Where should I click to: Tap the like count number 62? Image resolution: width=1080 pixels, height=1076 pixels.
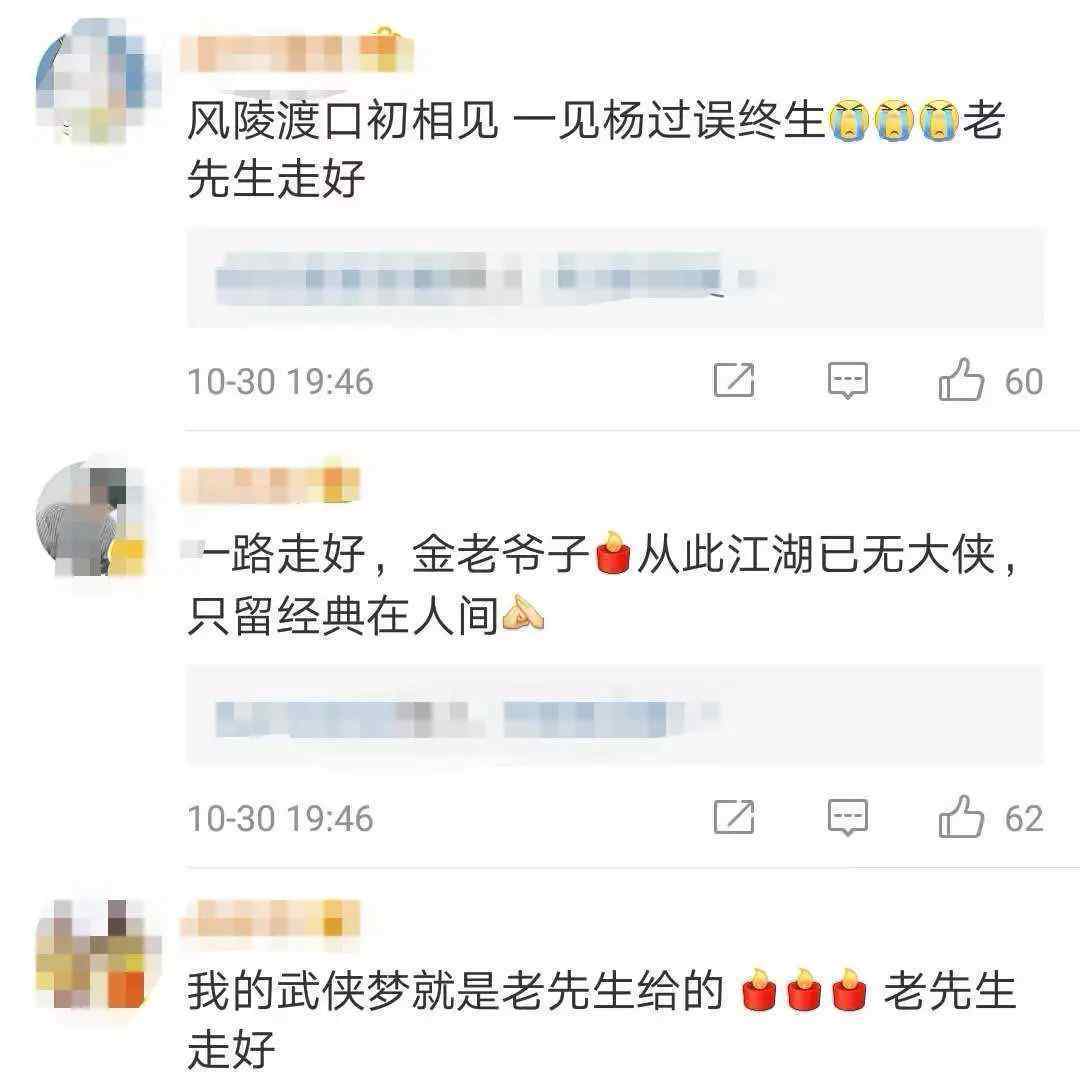[x=1024, y=818]
